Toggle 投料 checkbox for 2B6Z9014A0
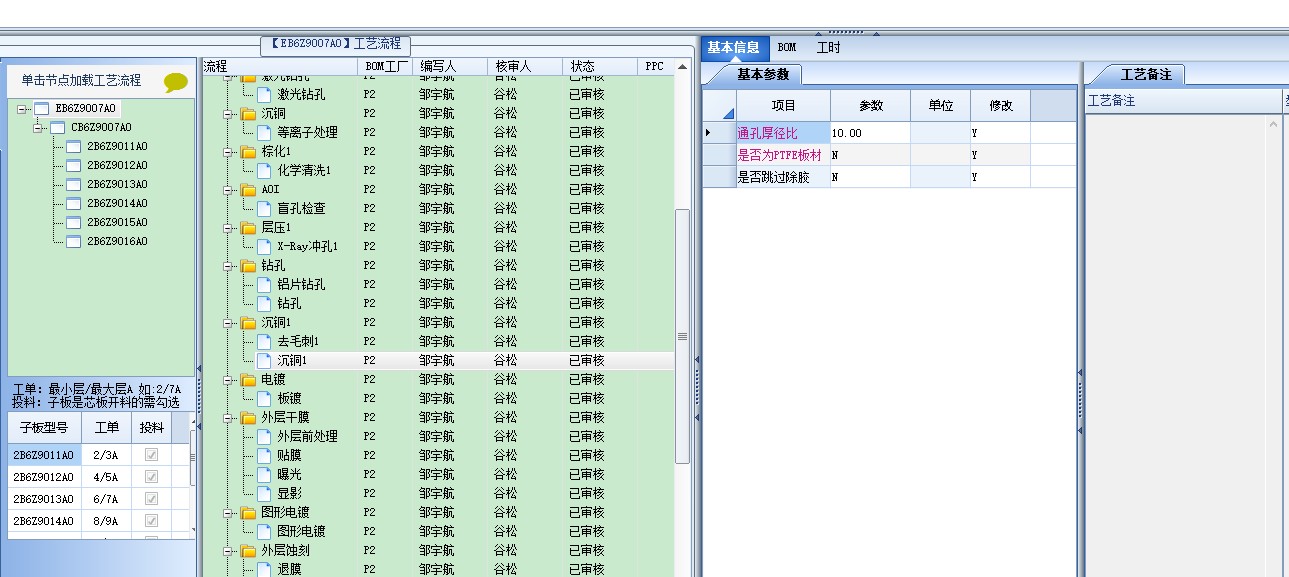This screenshot has height=577, width=1289. pyautogui.click(x=151, y=521)
